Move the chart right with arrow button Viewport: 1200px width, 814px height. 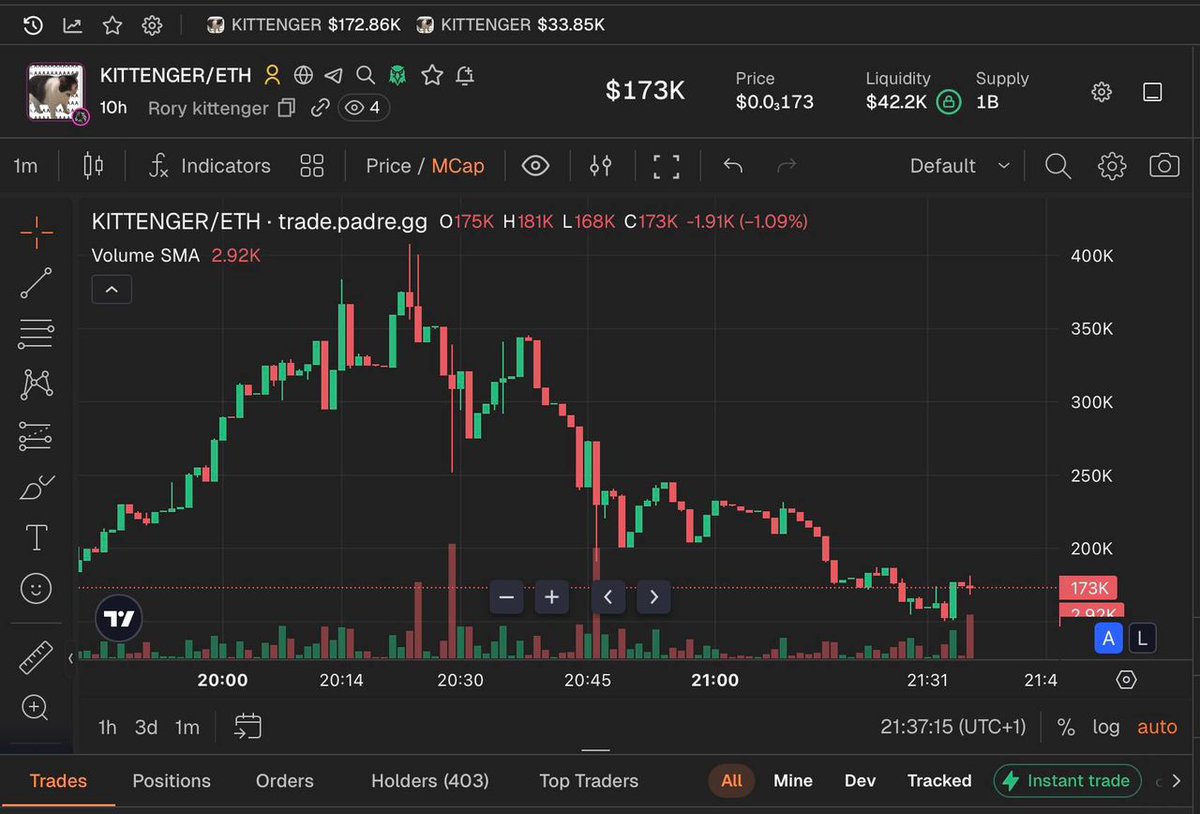[654, 598]
